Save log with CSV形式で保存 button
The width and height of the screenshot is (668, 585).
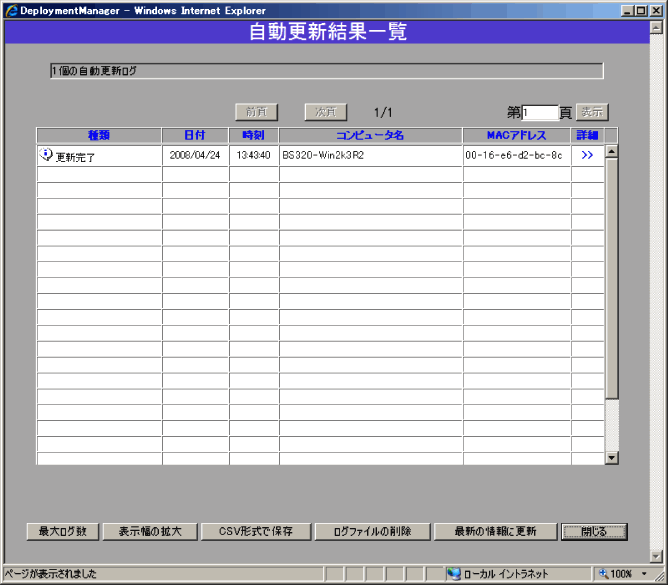tap(255, 531)
